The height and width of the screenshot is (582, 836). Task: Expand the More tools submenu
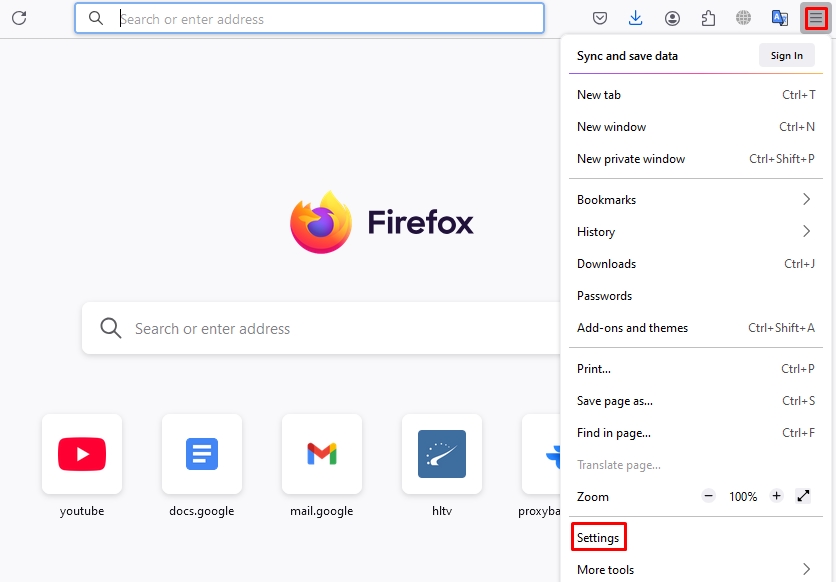tap(696, 570)
